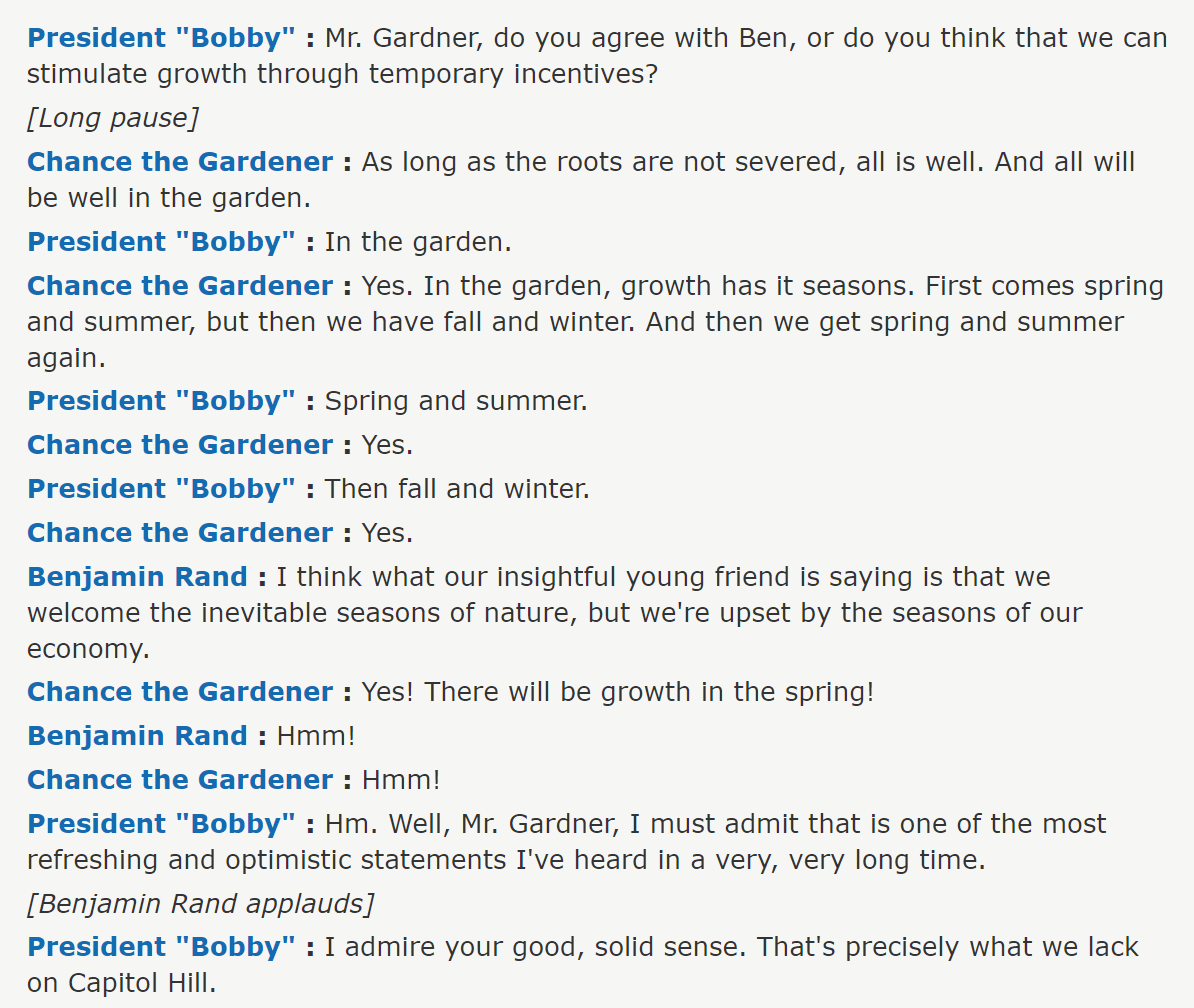Click President "Bobby" link before "Hm. Well, Mr. Gardner"
The width and height of the screenshot is (1194, 1008).
(x=161, y=823)
